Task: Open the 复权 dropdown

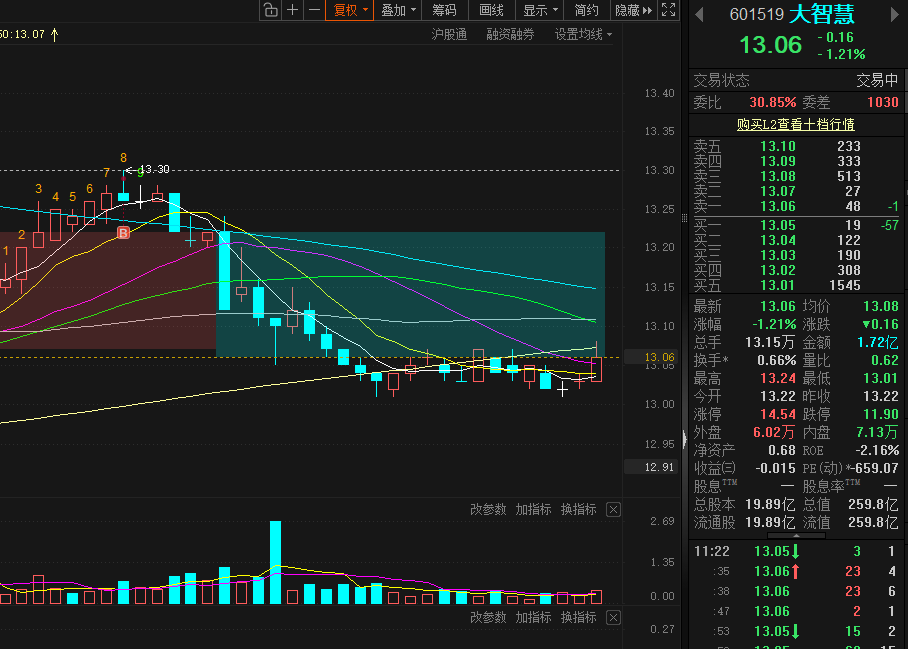Action: click(x=350, y=10)
